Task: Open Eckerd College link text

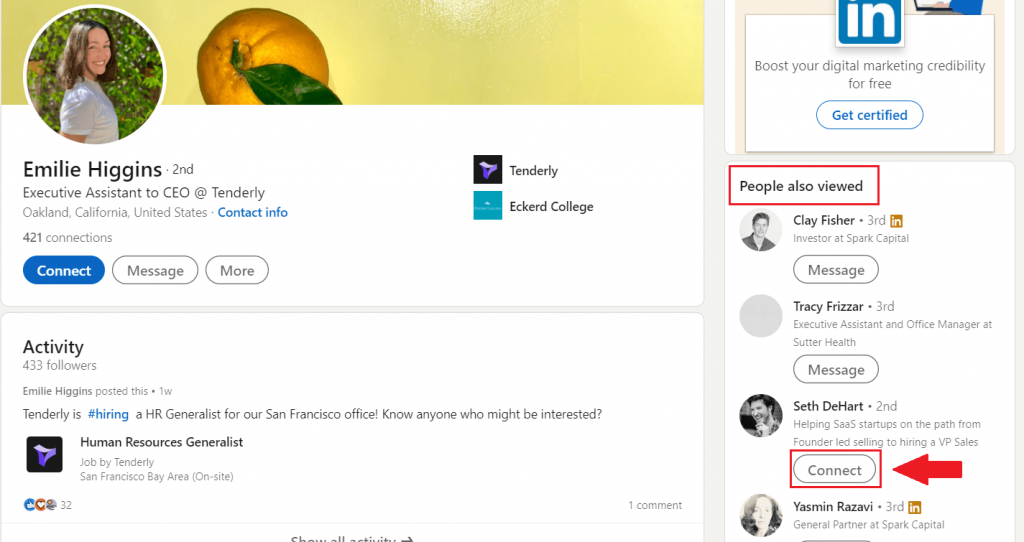Action: [x=551, y=206]
